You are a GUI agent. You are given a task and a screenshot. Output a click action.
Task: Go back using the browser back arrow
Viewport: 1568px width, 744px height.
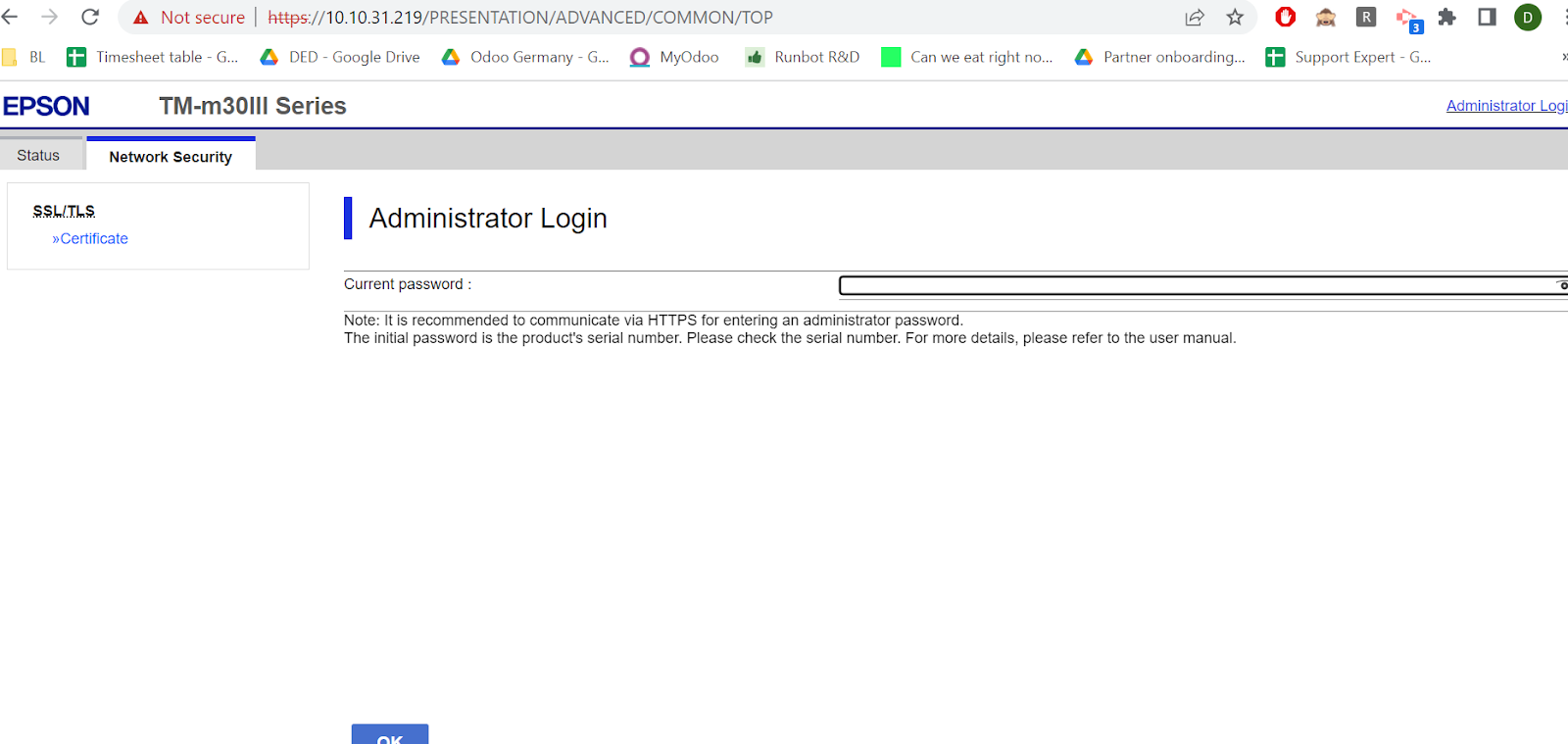click(x=10, y=17)
